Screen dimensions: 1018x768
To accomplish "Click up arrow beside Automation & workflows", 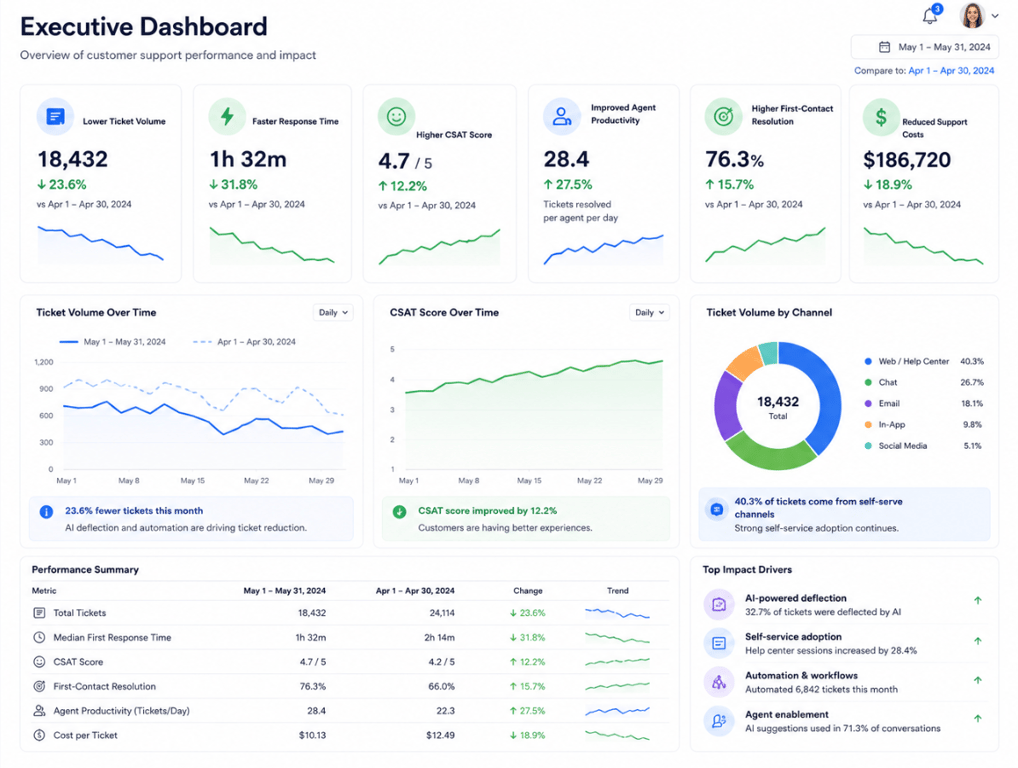I will point(978,680).
